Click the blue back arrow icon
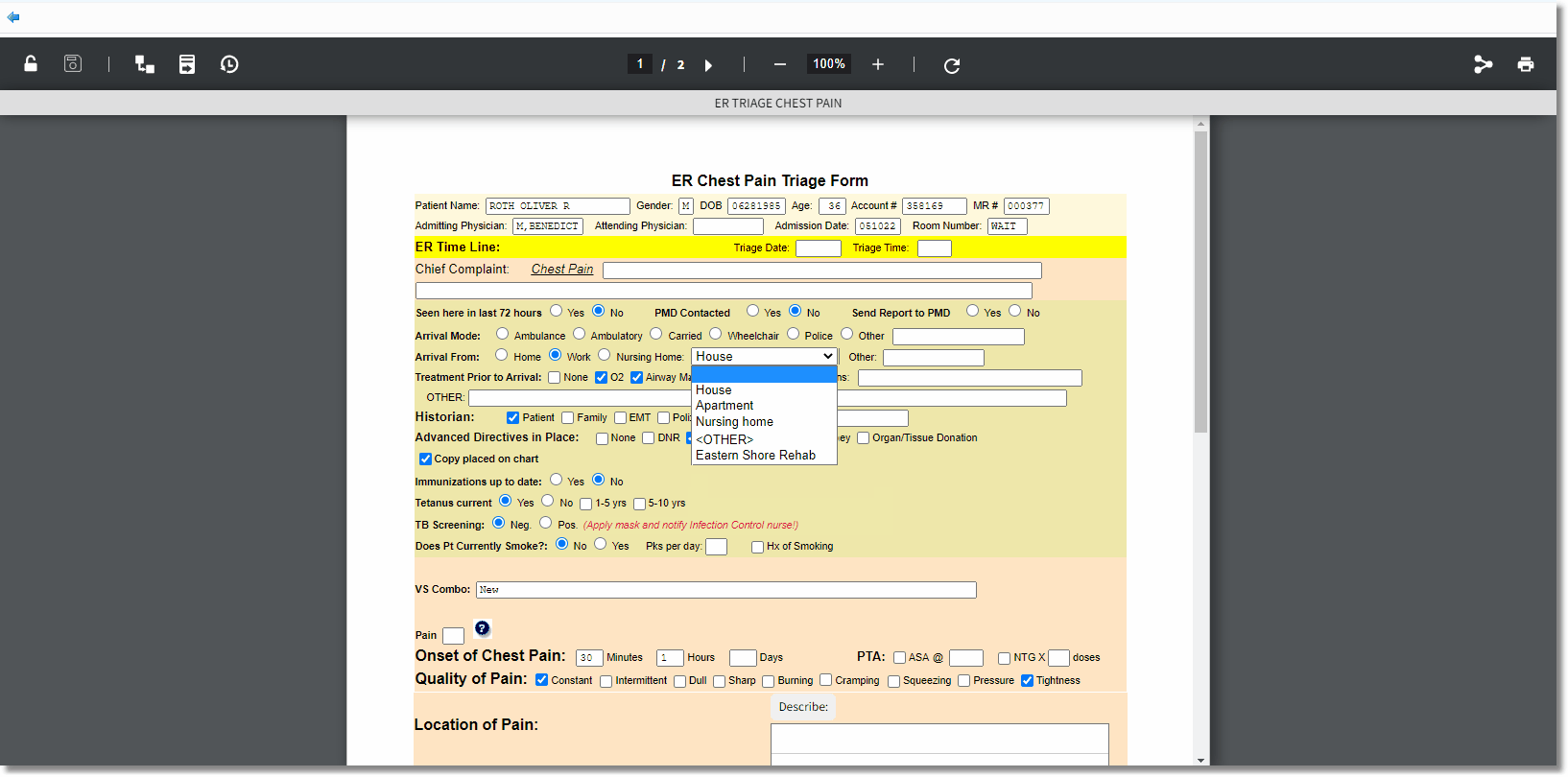Viewport: 1568px width, 777px height. pos(13,17)
